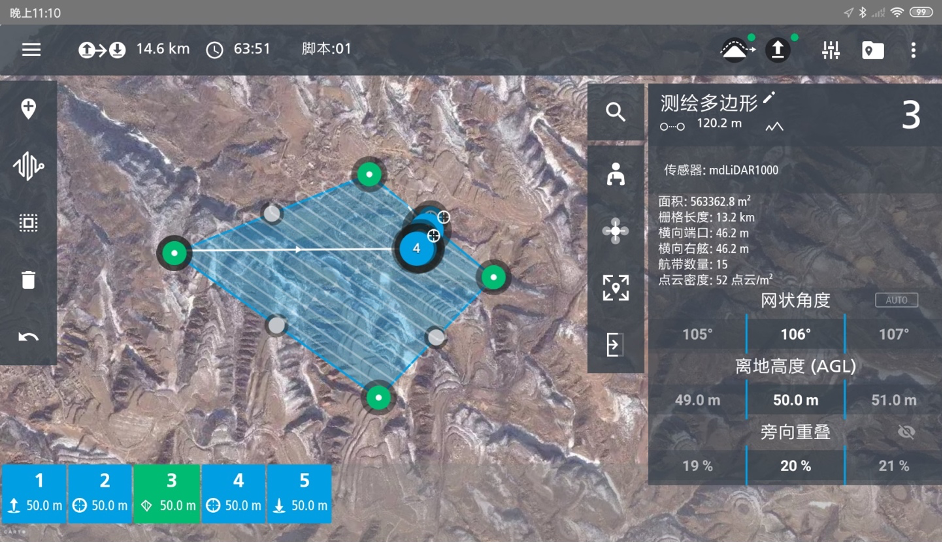Select the terrain waveform path tool
This screenshot has height=542, width=942.
click(x=28, y=166)
